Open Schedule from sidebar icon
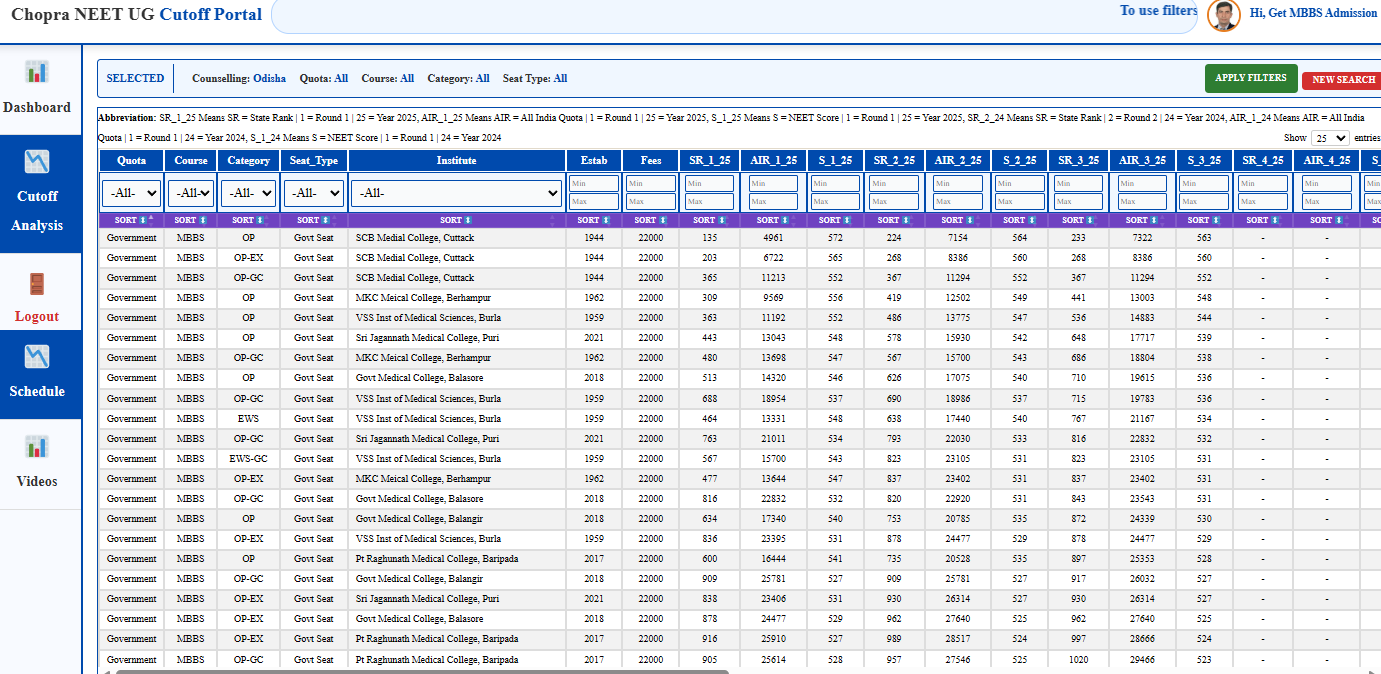 click(37, 356)
